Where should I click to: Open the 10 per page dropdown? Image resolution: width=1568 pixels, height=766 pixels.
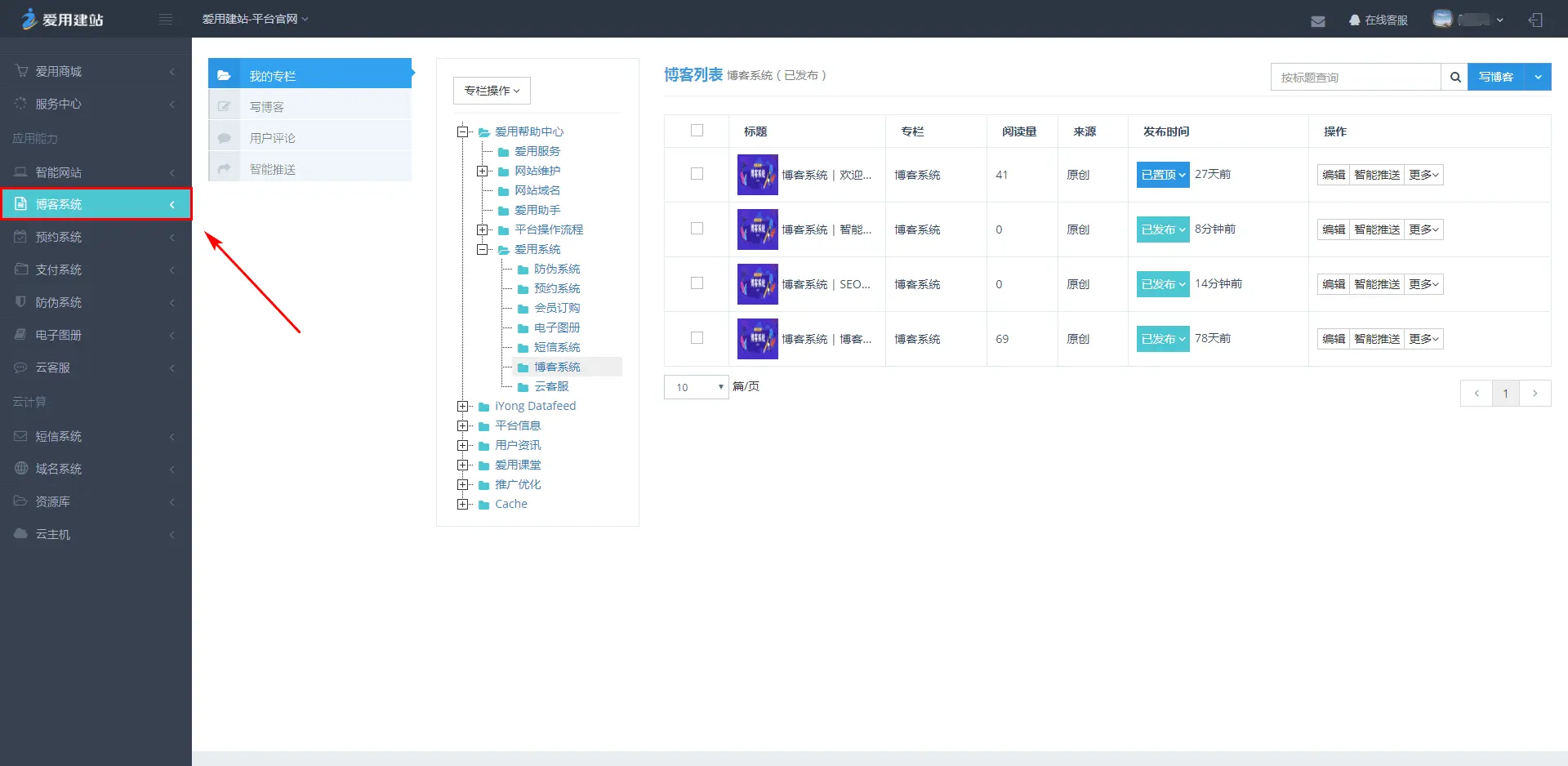[696, 387]
